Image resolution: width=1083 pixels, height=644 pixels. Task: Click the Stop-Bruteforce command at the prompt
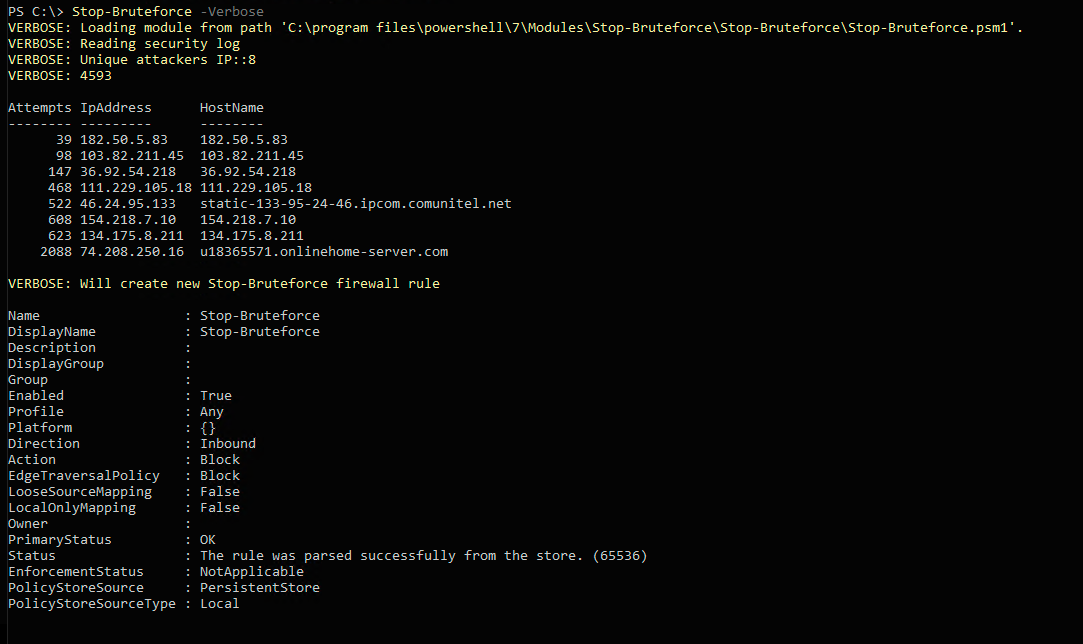[x=131, y=11]
